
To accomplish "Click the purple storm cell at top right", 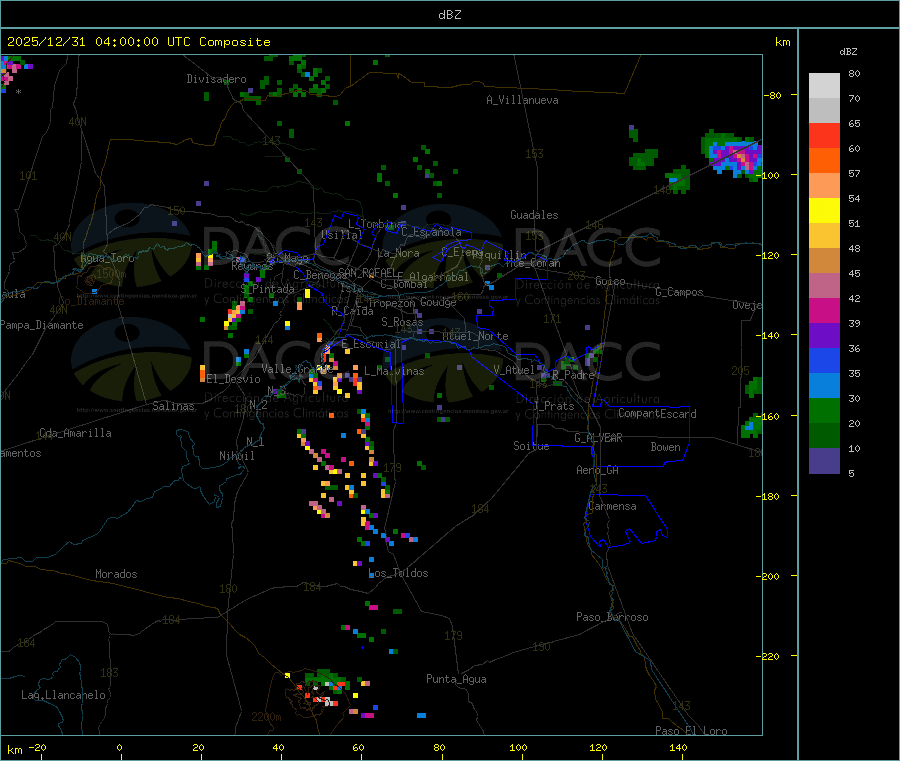I will pyautogui.click(x=736, y=155).
